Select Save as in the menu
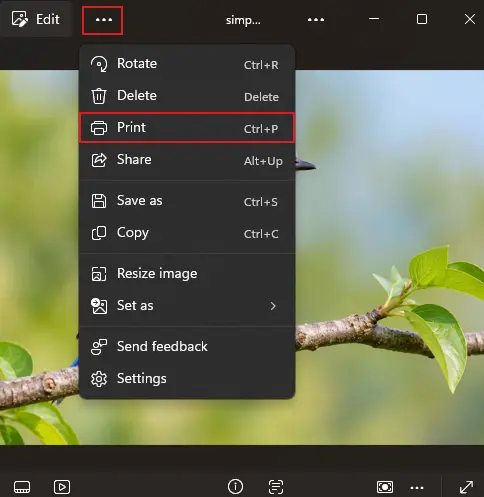Image resolution: width=484 pixels, height=497 pixels. (x=187, y=201)
